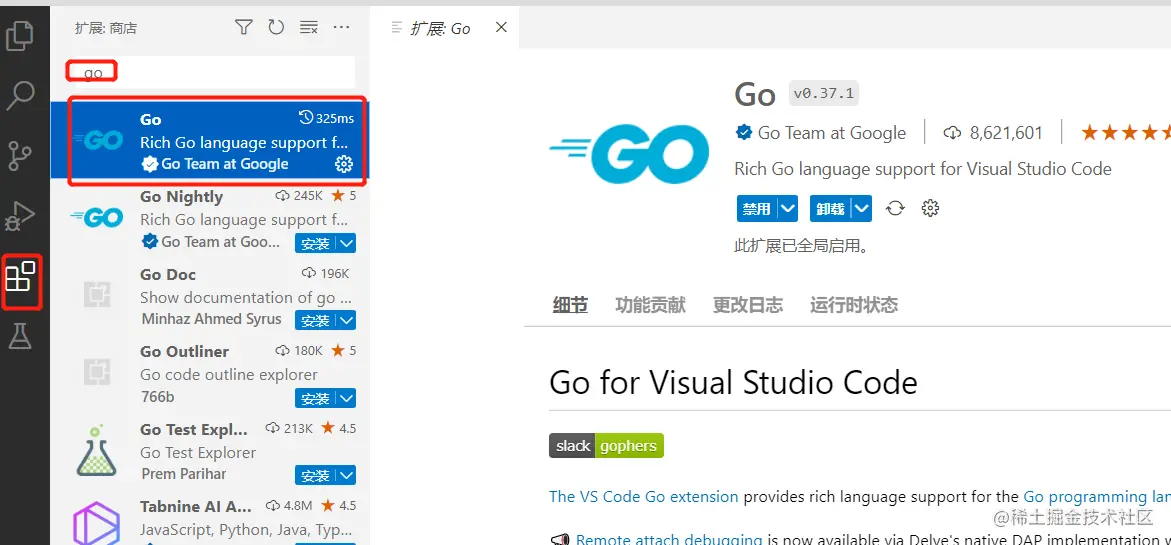Open Run and Debug view

tap(20, 216)
